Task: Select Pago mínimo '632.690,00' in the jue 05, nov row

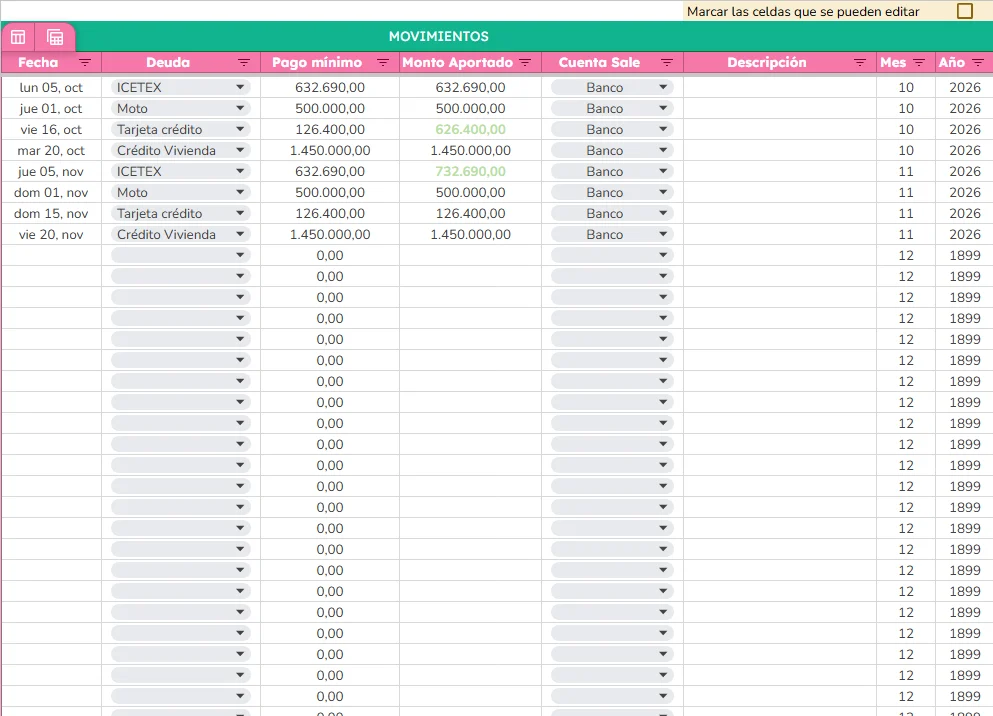Action: tap(330, 171)
